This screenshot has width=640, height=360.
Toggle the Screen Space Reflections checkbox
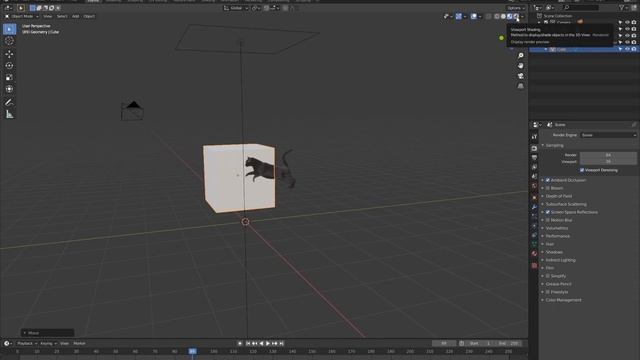point(548,212)
